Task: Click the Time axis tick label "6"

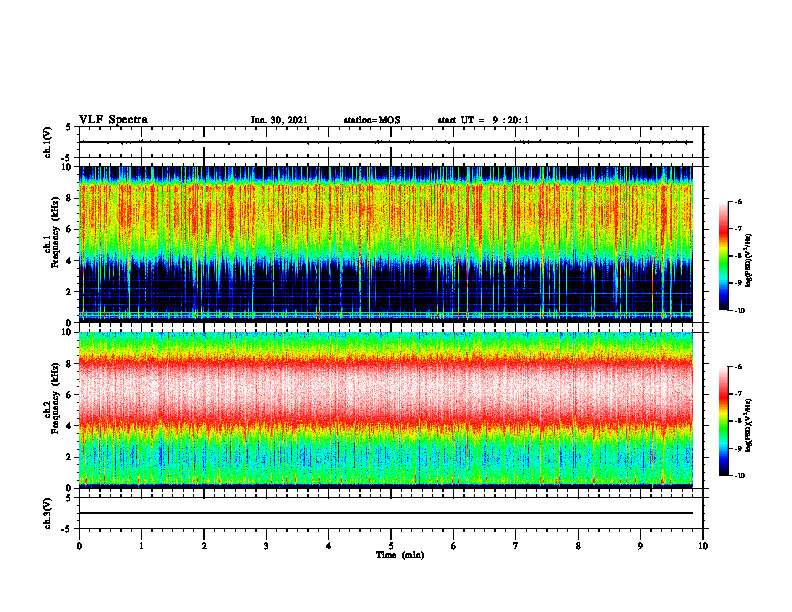Action: (454, 546)
